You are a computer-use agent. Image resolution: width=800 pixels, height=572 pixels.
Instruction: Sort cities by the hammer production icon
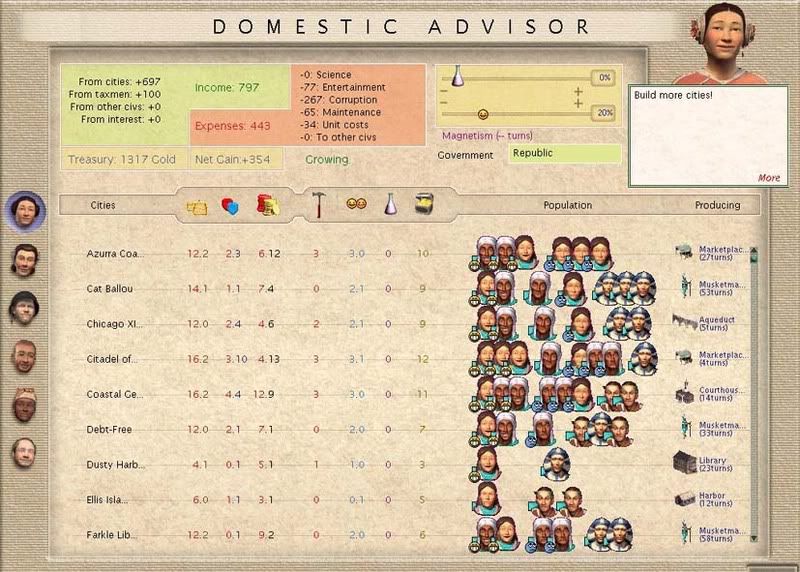coord(319,205)
